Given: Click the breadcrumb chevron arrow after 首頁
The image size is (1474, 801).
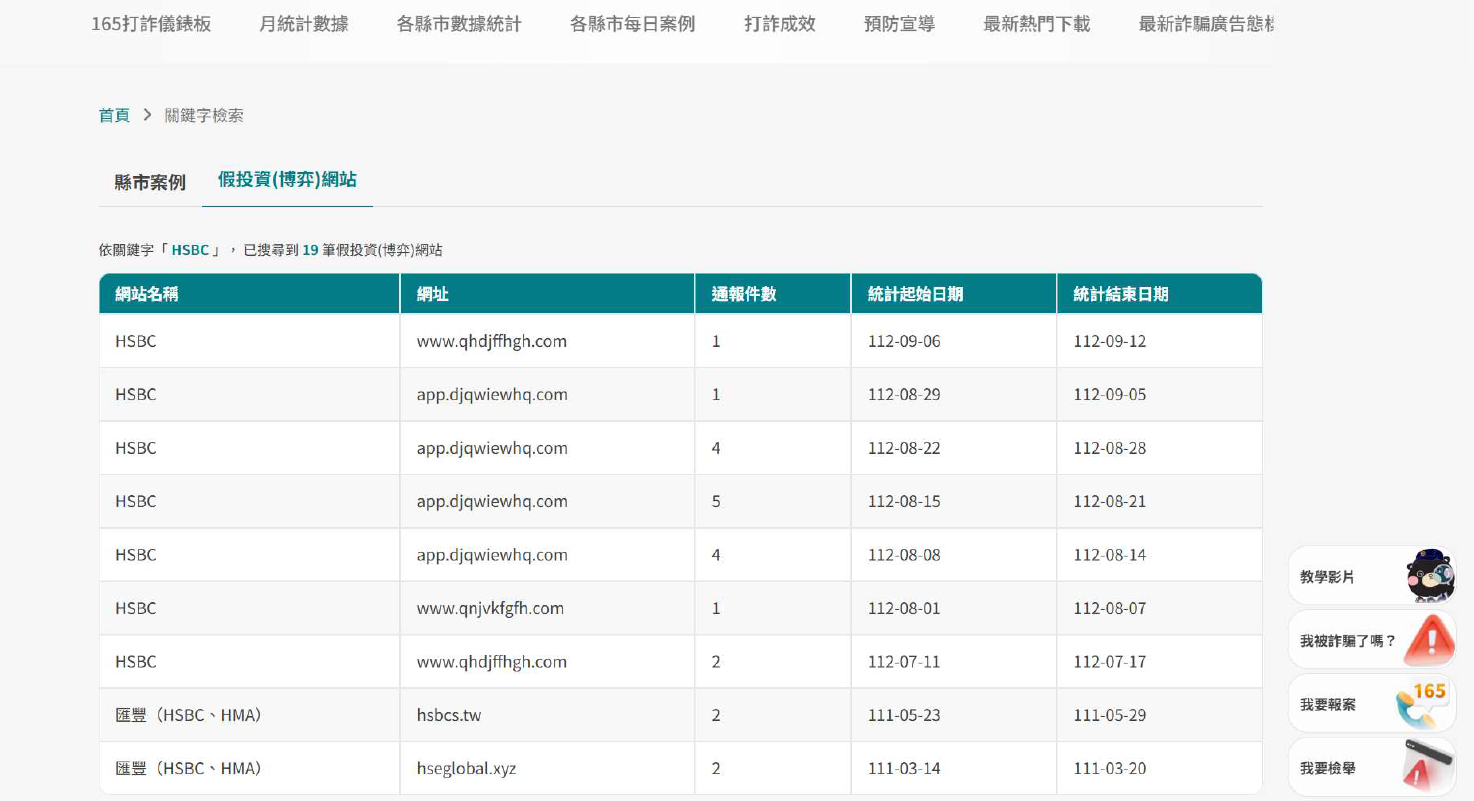Looking at the screenshot, I should 147,115.
